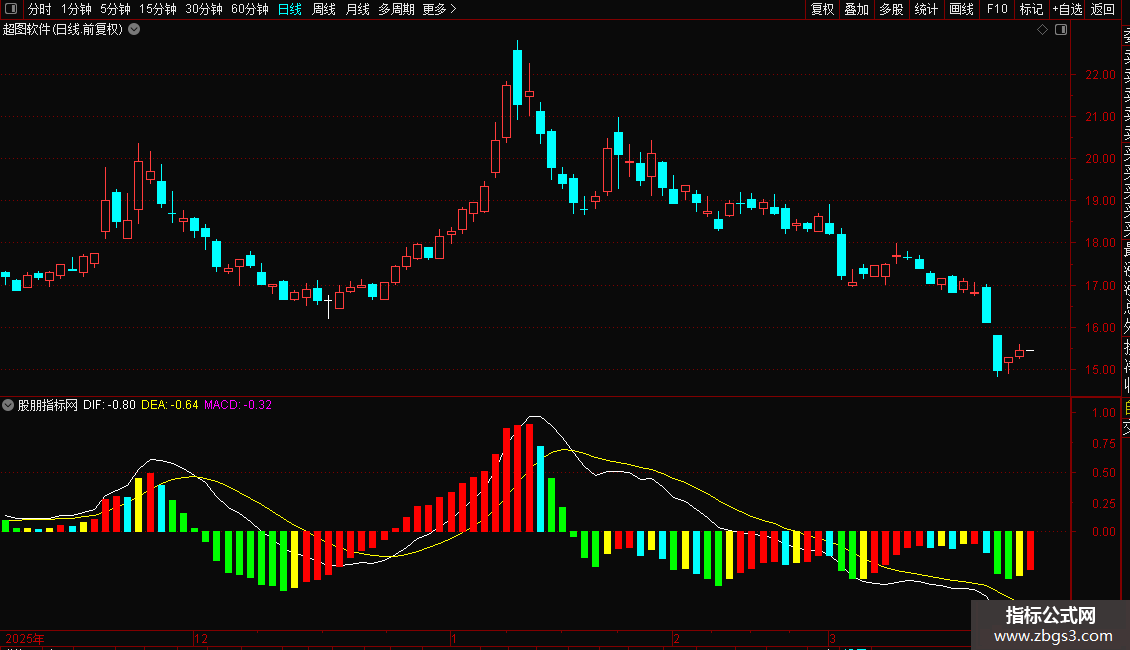Open the 统计 statistics button

point(926,9)
